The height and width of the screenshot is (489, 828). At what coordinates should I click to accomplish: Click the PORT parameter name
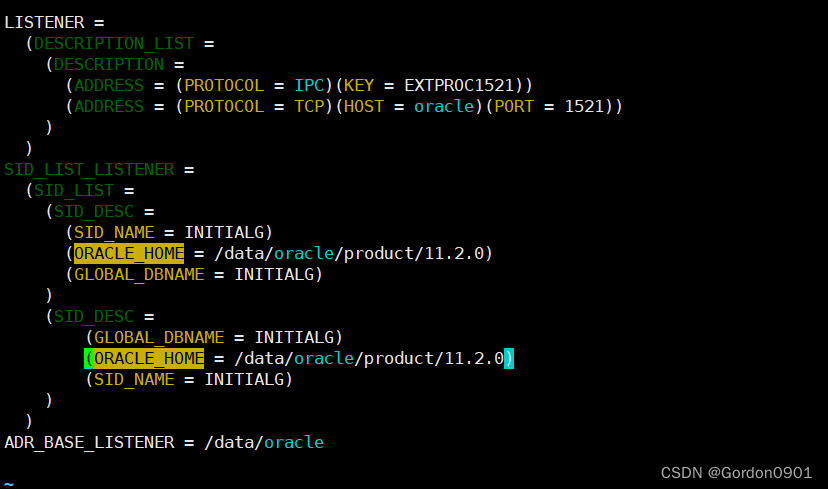pos(514,107)
